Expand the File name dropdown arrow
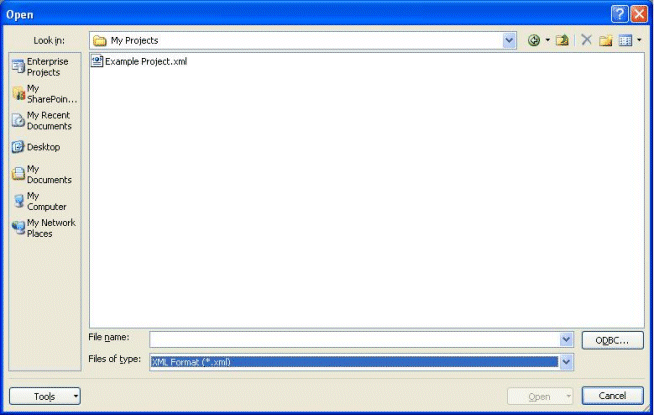Screen dimensions: 654x415 (x=566, y=340)
